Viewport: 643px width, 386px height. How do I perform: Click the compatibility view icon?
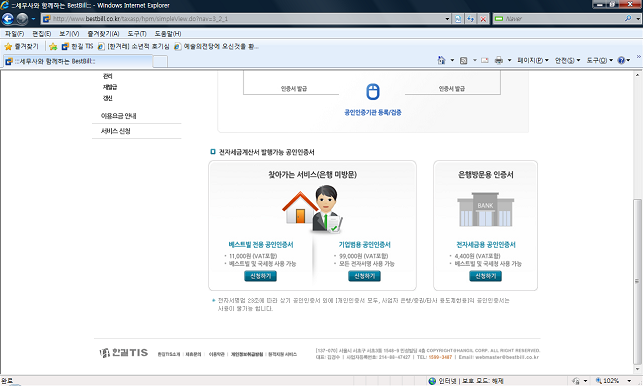458,19
